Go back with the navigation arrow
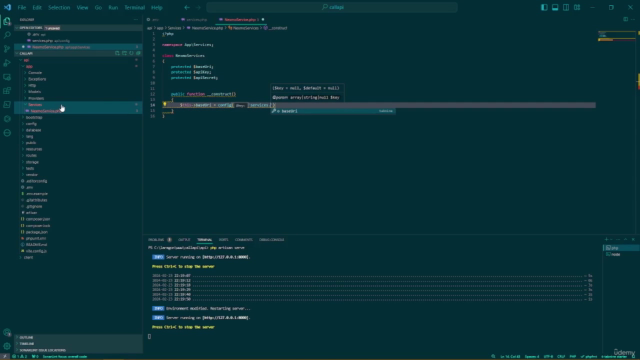 pos(187,7)
